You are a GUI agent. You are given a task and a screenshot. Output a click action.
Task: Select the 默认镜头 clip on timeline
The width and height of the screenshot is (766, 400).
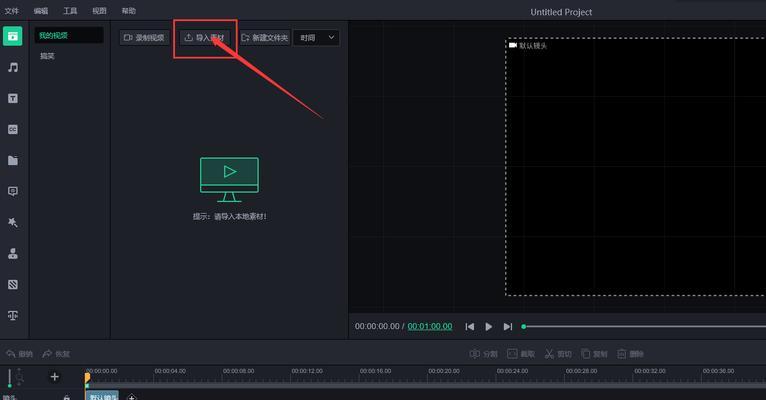tap(103, 396)
